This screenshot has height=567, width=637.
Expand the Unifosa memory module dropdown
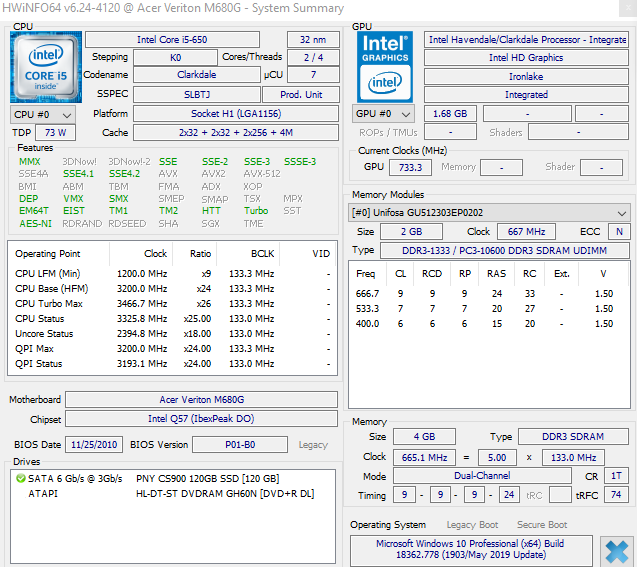(x=489, y=213)
